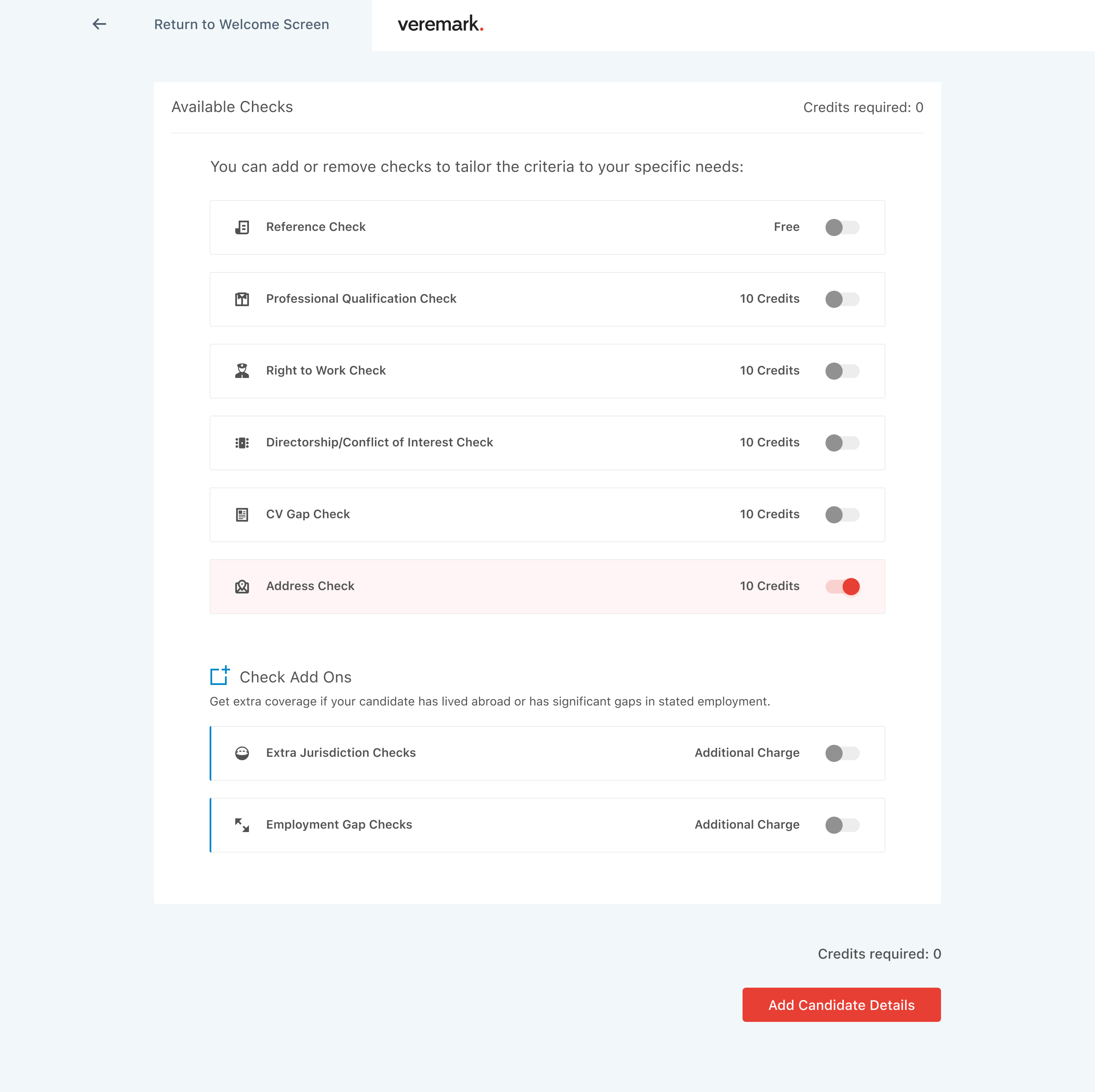Click the Address Check map icon

point(242,587)
